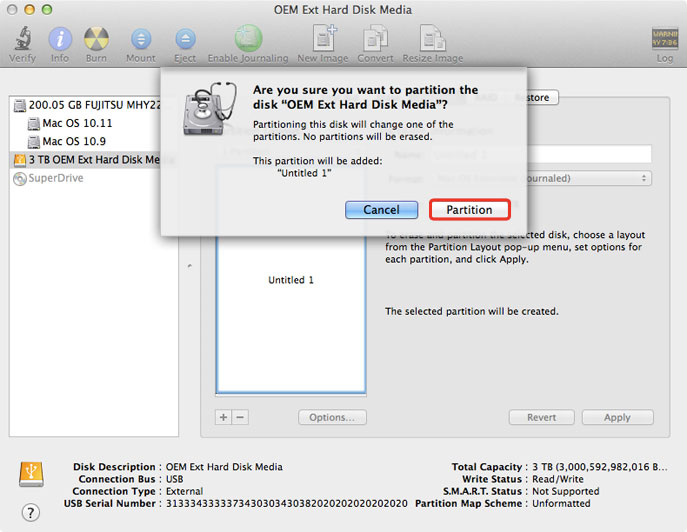Select the Mac OS 10.11 volume
This screenshot has height=532, width=687.
pyautogui.click(x=77, y=123)
